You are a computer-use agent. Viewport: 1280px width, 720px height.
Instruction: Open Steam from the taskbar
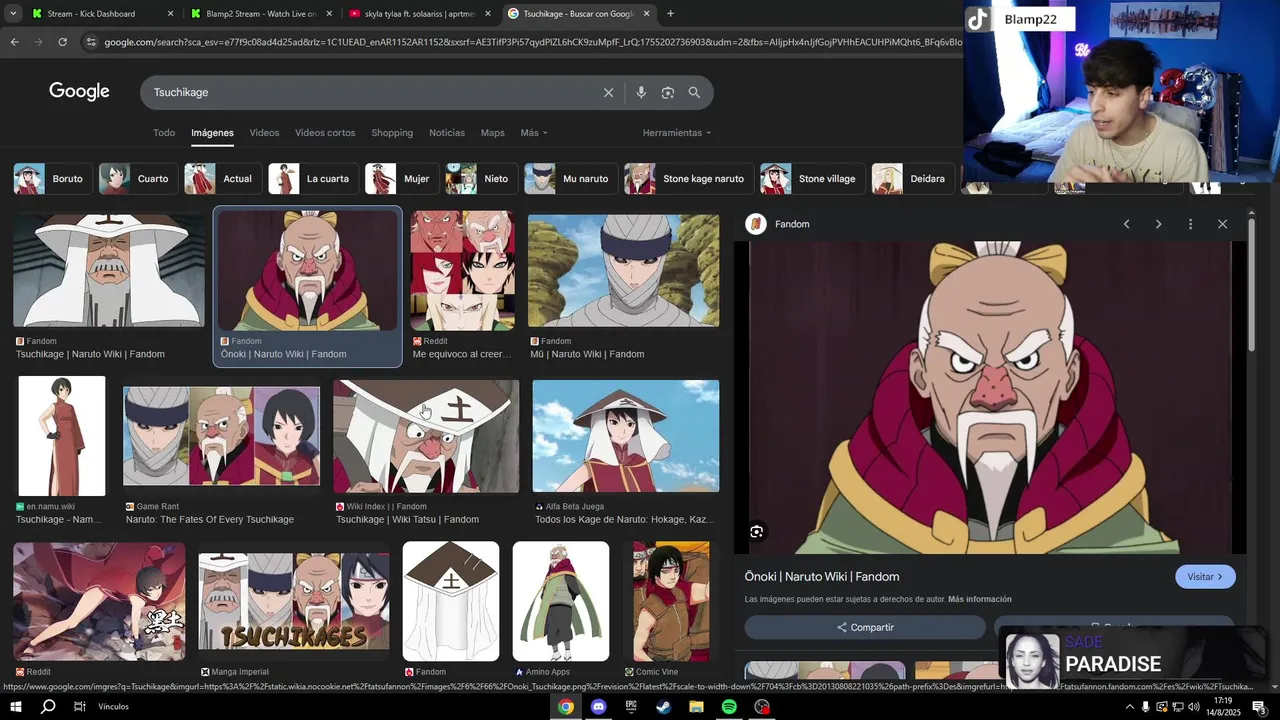(x=663, y=707)
